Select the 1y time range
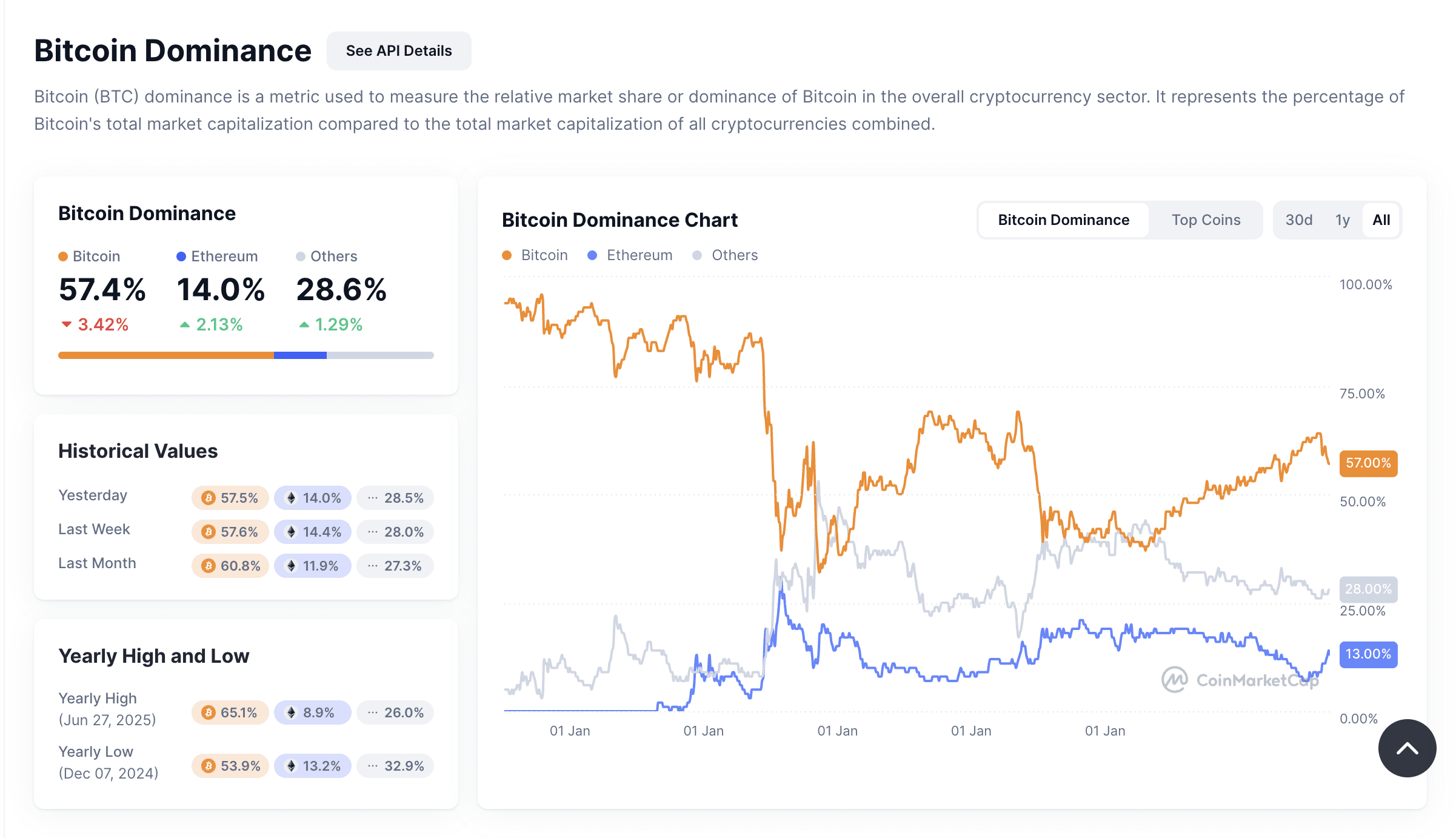 [1342, 220]
